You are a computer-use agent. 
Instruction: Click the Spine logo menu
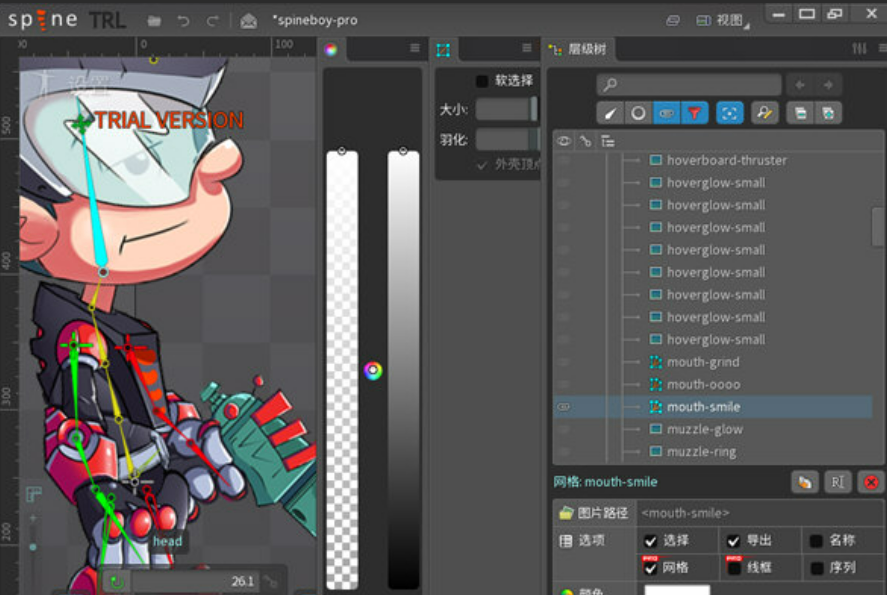click(42, 20)
